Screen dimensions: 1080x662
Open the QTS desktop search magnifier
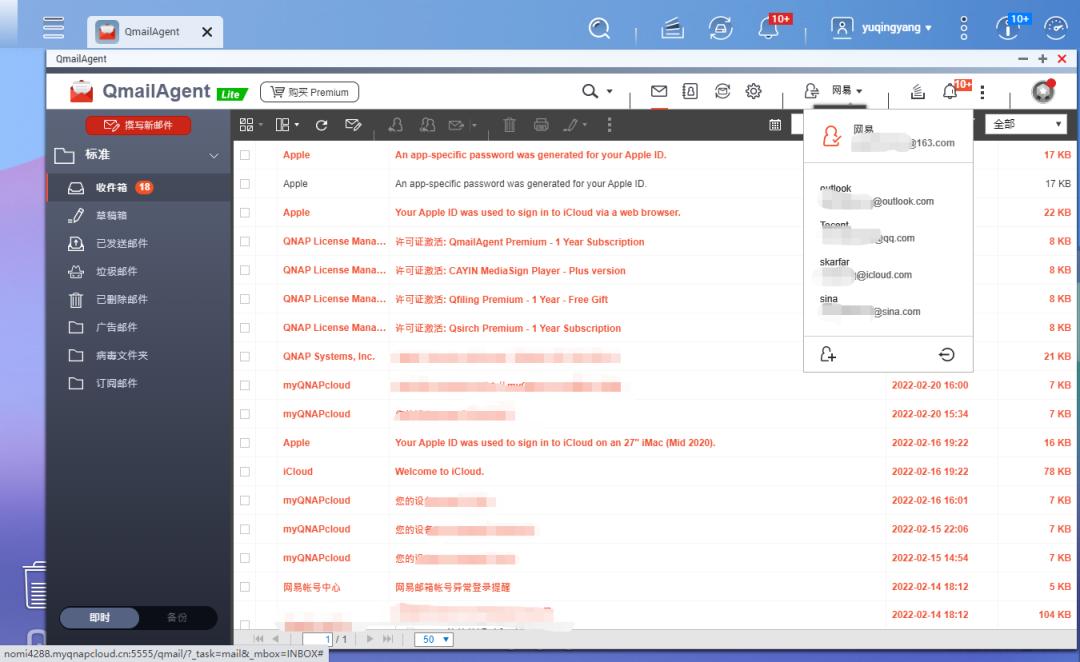click(x=599, y=29)
